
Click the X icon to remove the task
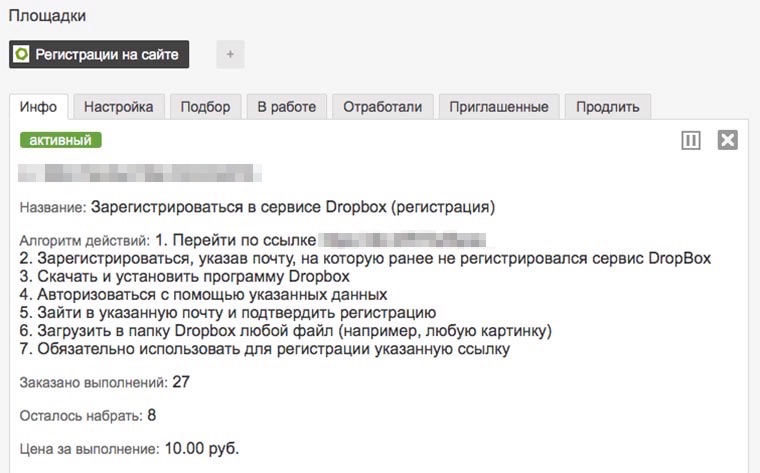728,140
